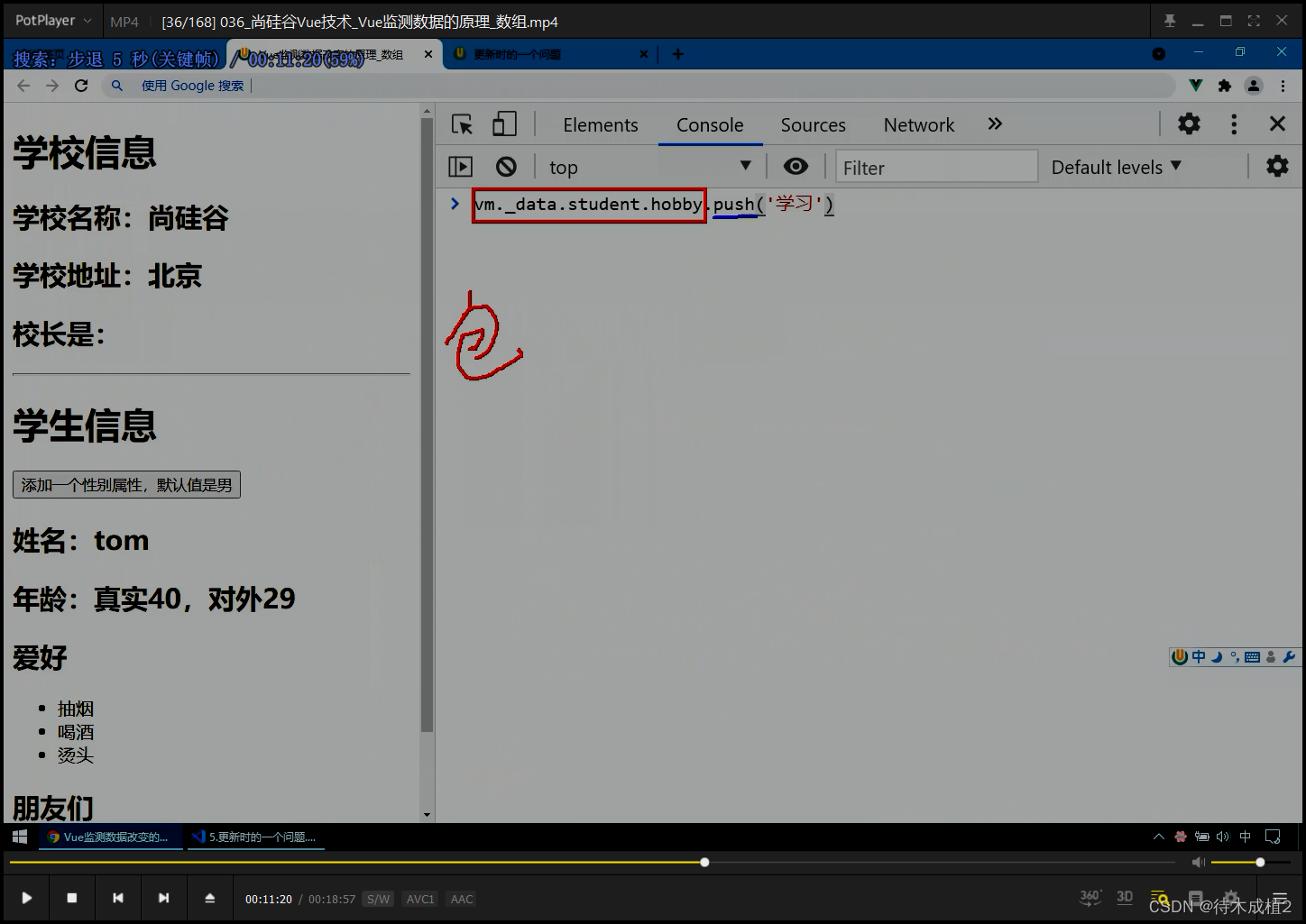Screen dimensions: 1306x924
Task: Open the top execution context dropdown
Action: (x=649, y=167)
